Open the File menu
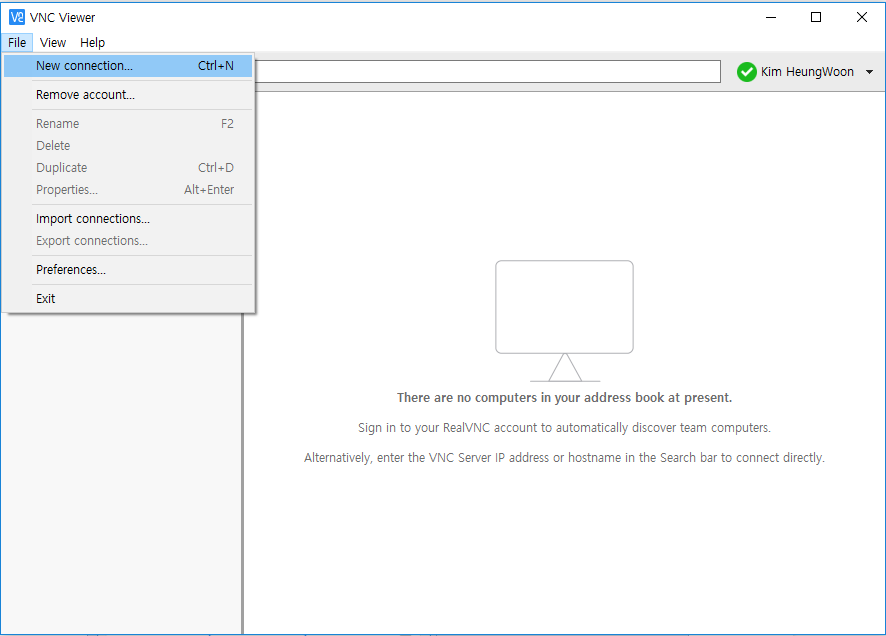The height and width of the screenshot is (636, 886). click(17, 42)
